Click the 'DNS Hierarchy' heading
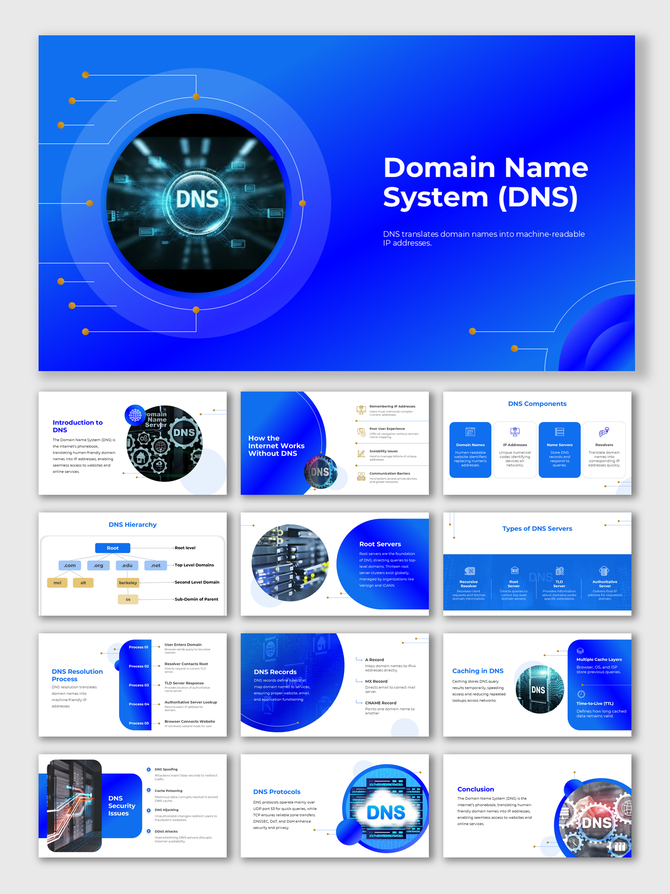Screen dimensions: 670x894 132,525
